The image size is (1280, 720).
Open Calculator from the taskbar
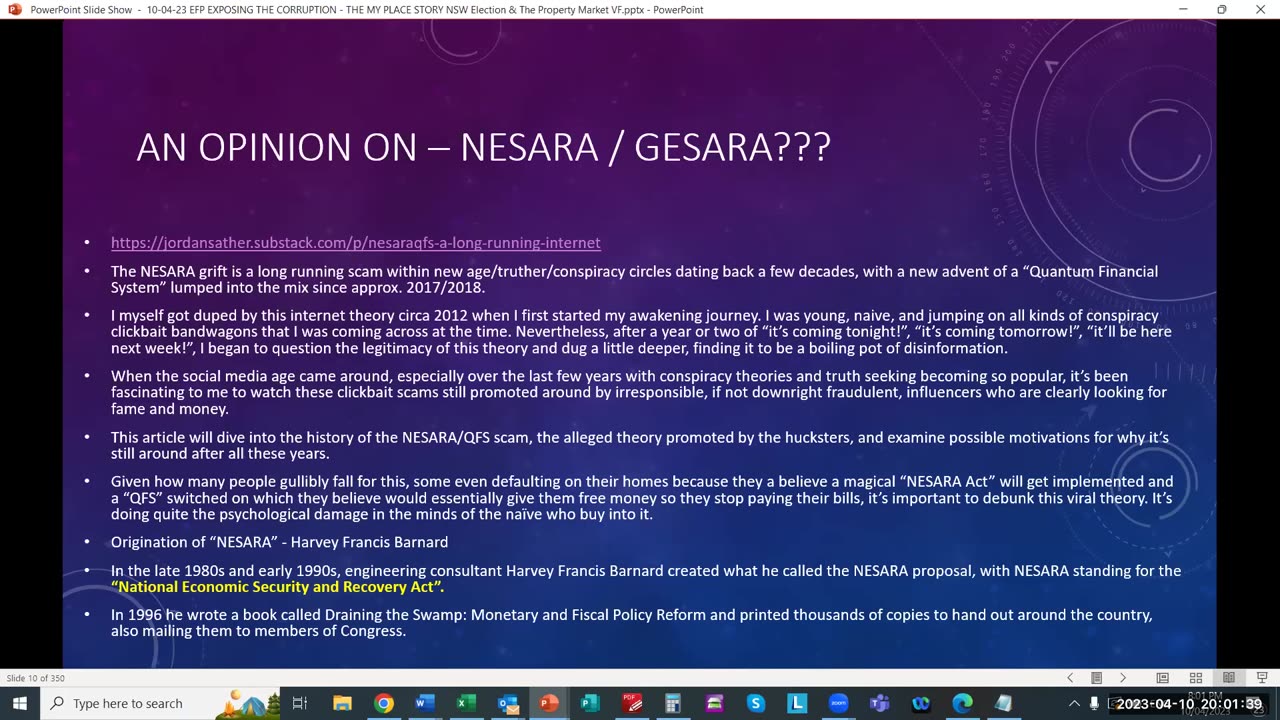(673, 703)
